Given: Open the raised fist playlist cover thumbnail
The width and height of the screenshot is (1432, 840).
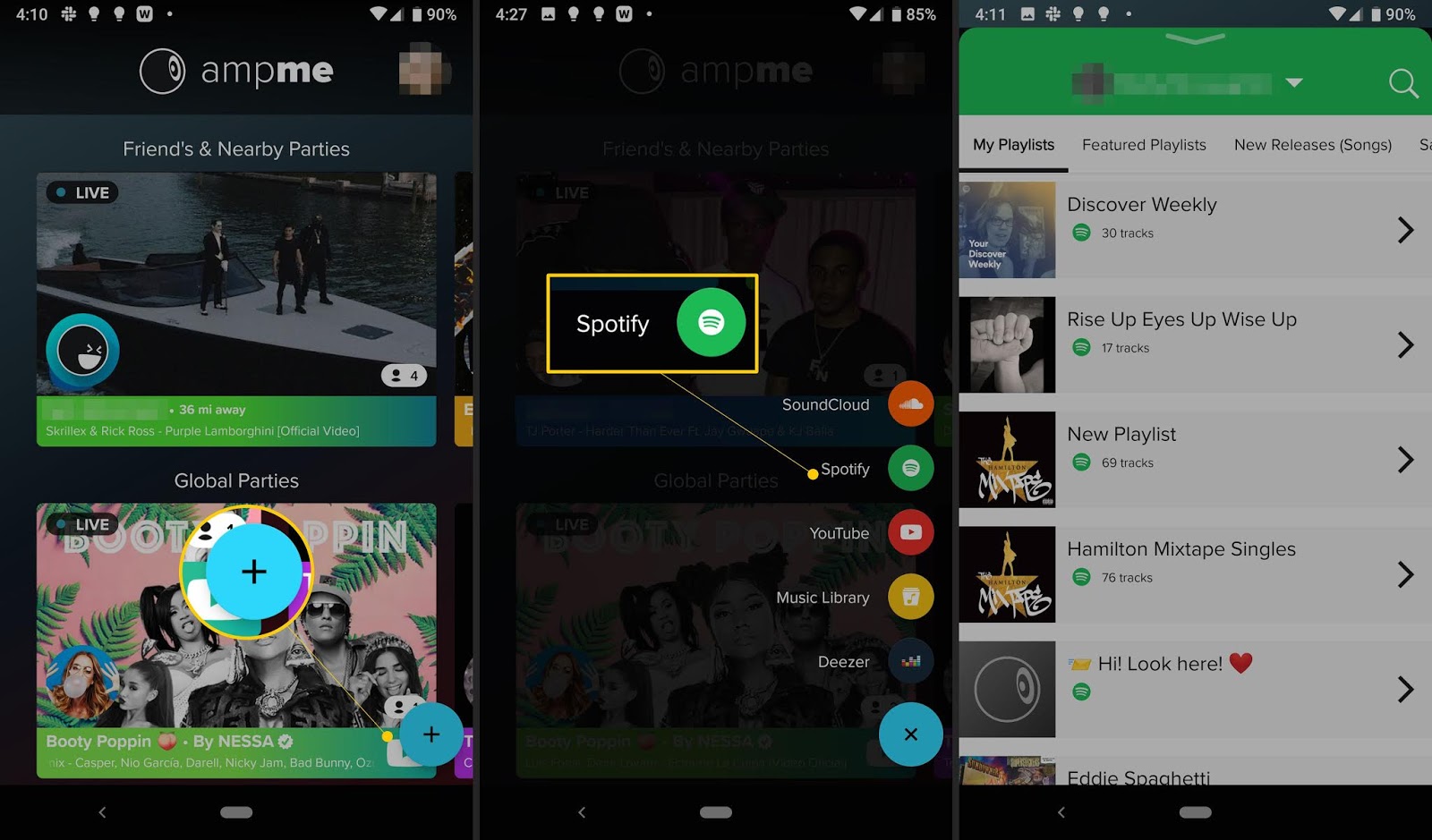Looking at the screenshot, I should [x=1008, y=345].
